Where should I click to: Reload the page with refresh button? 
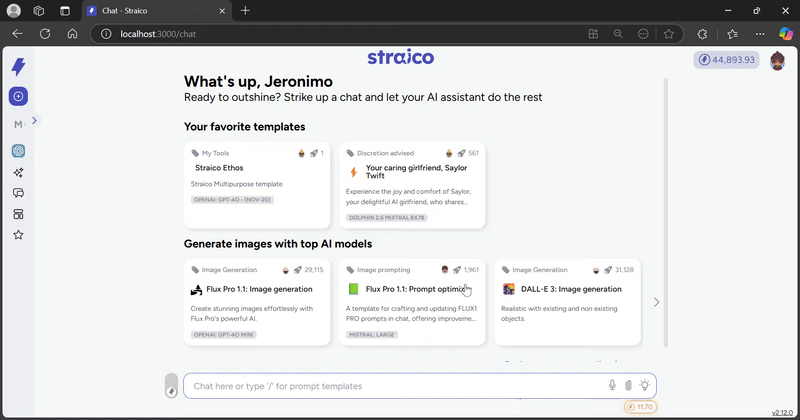pyautogui.click(x=45, y=34)
